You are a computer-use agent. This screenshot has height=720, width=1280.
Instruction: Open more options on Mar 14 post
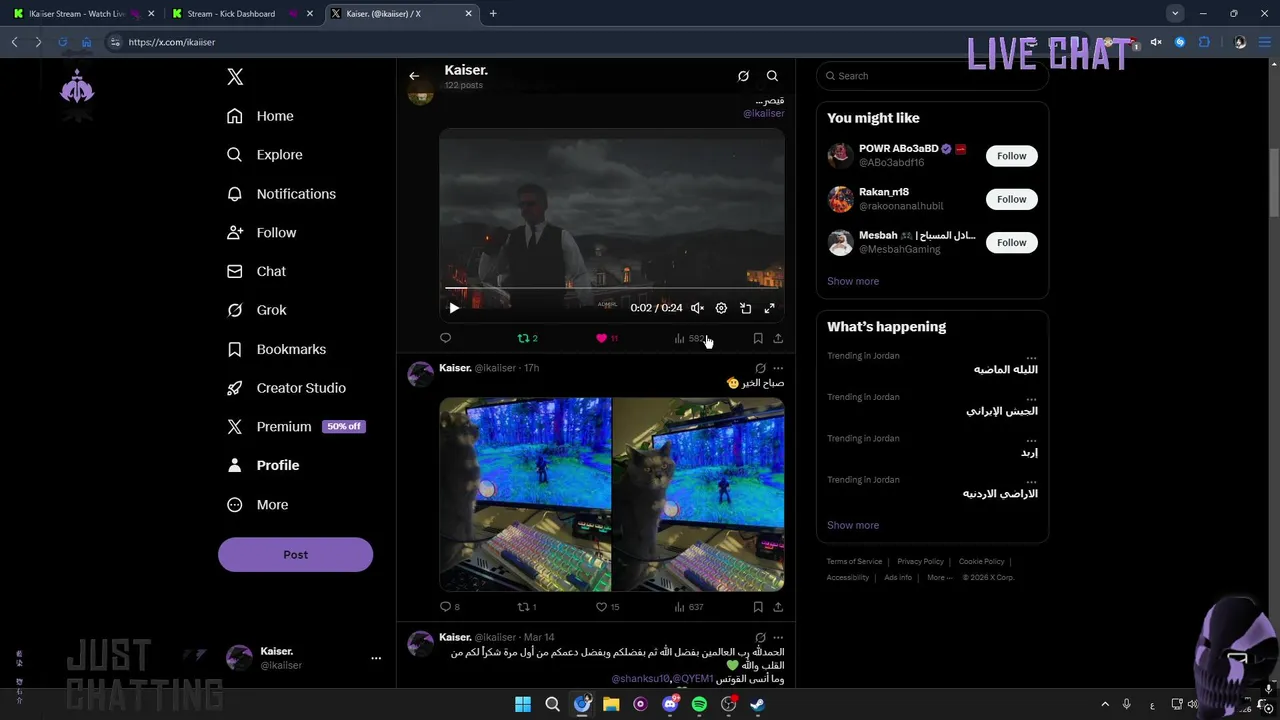tap(778, 637)
